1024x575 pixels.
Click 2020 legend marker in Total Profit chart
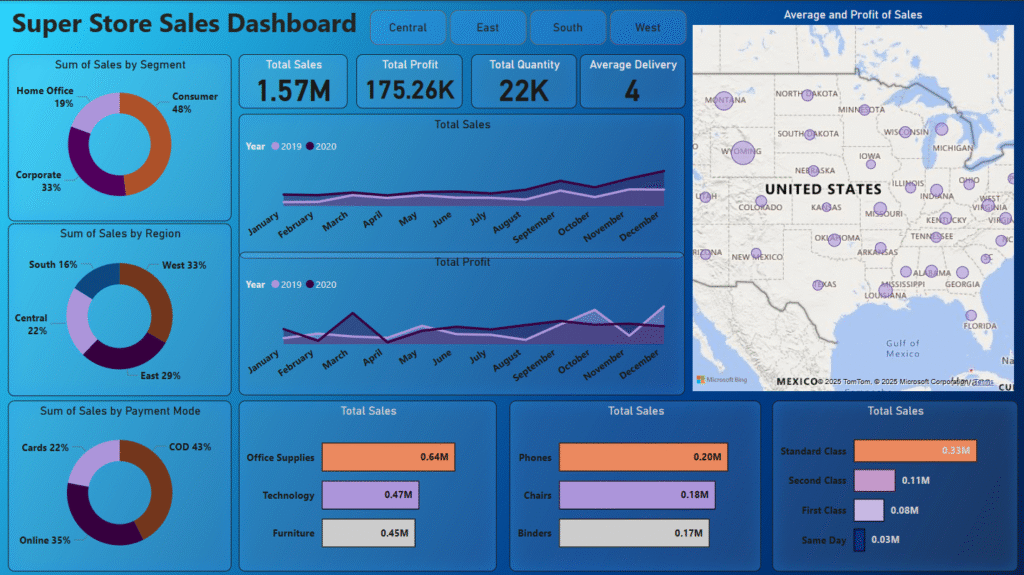(x=311, y=285)
